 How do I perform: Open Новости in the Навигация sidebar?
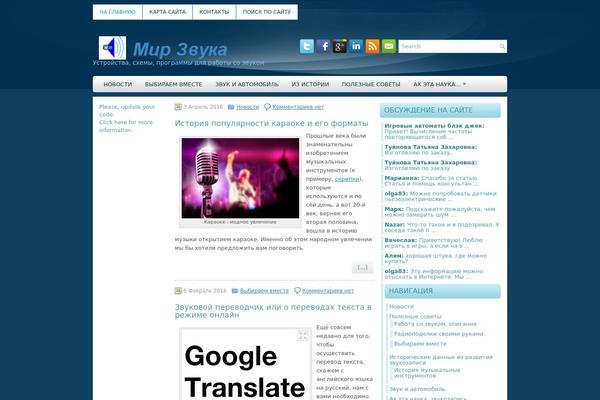coord(401,307)
